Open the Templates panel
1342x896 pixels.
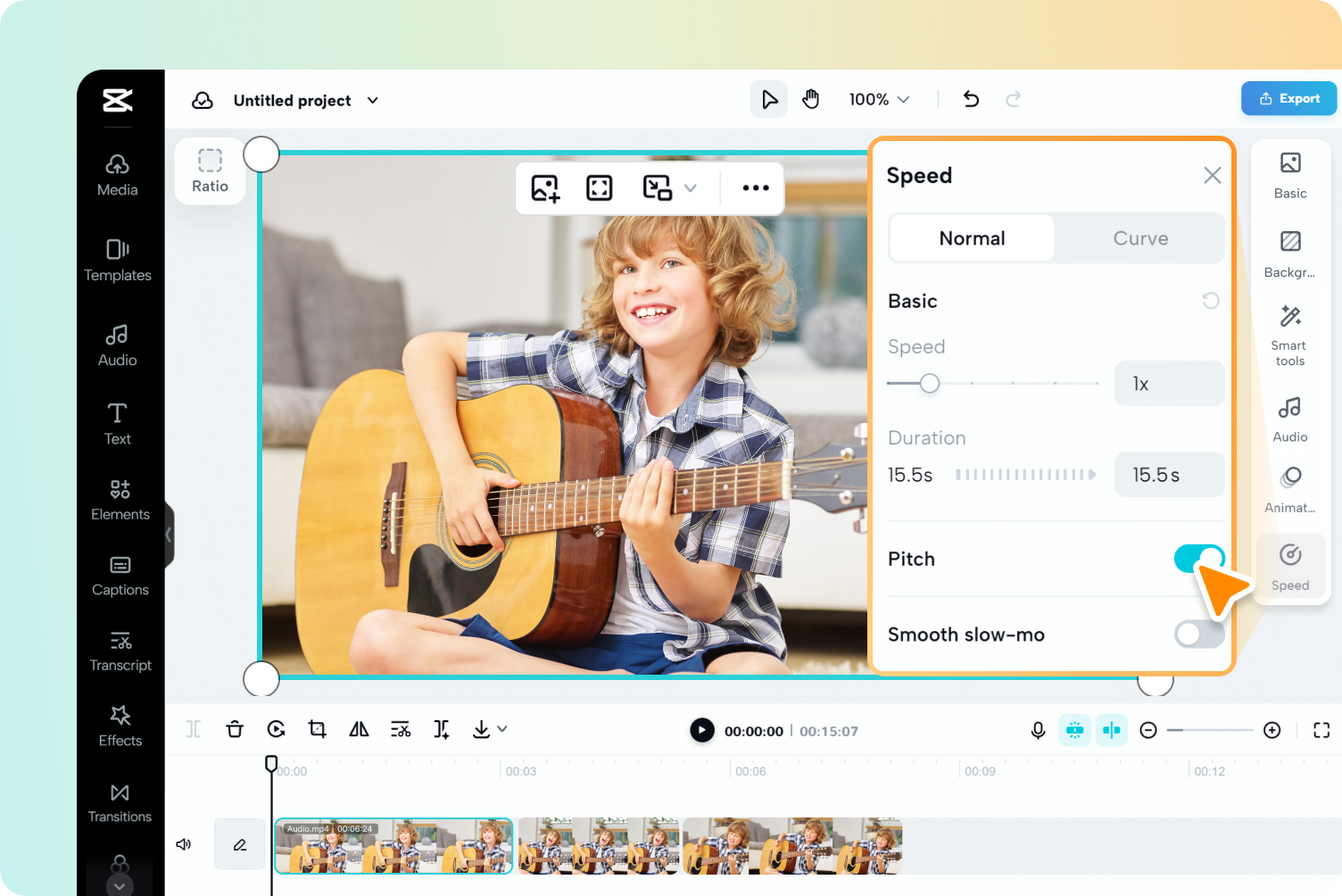[x=118, y=261]
